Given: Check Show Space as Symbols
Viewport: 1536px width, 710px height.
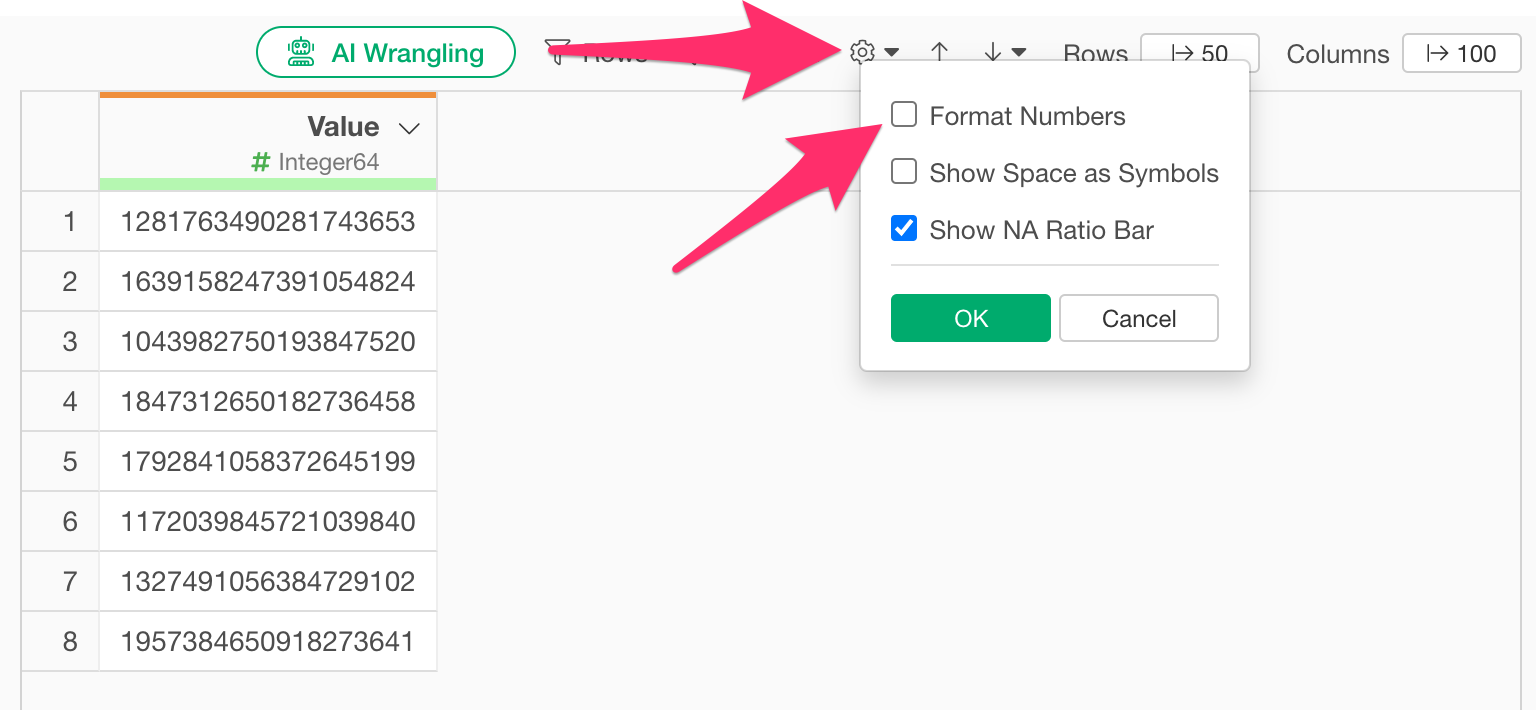Looking at the screenshot, I should click(x=904, y=172).
